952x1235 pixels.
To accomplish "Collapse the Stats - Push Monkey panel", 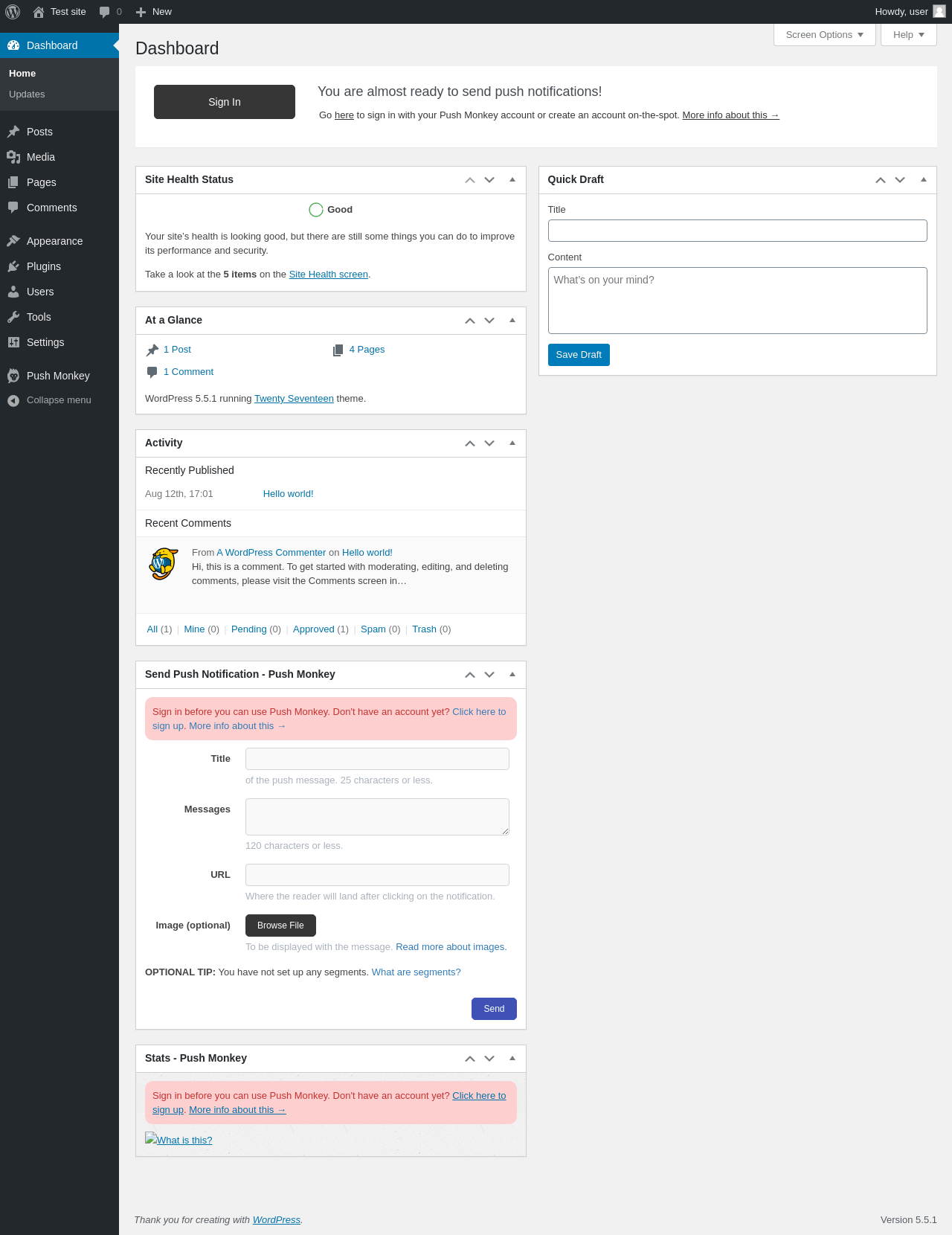I will tap(512, 1058).
